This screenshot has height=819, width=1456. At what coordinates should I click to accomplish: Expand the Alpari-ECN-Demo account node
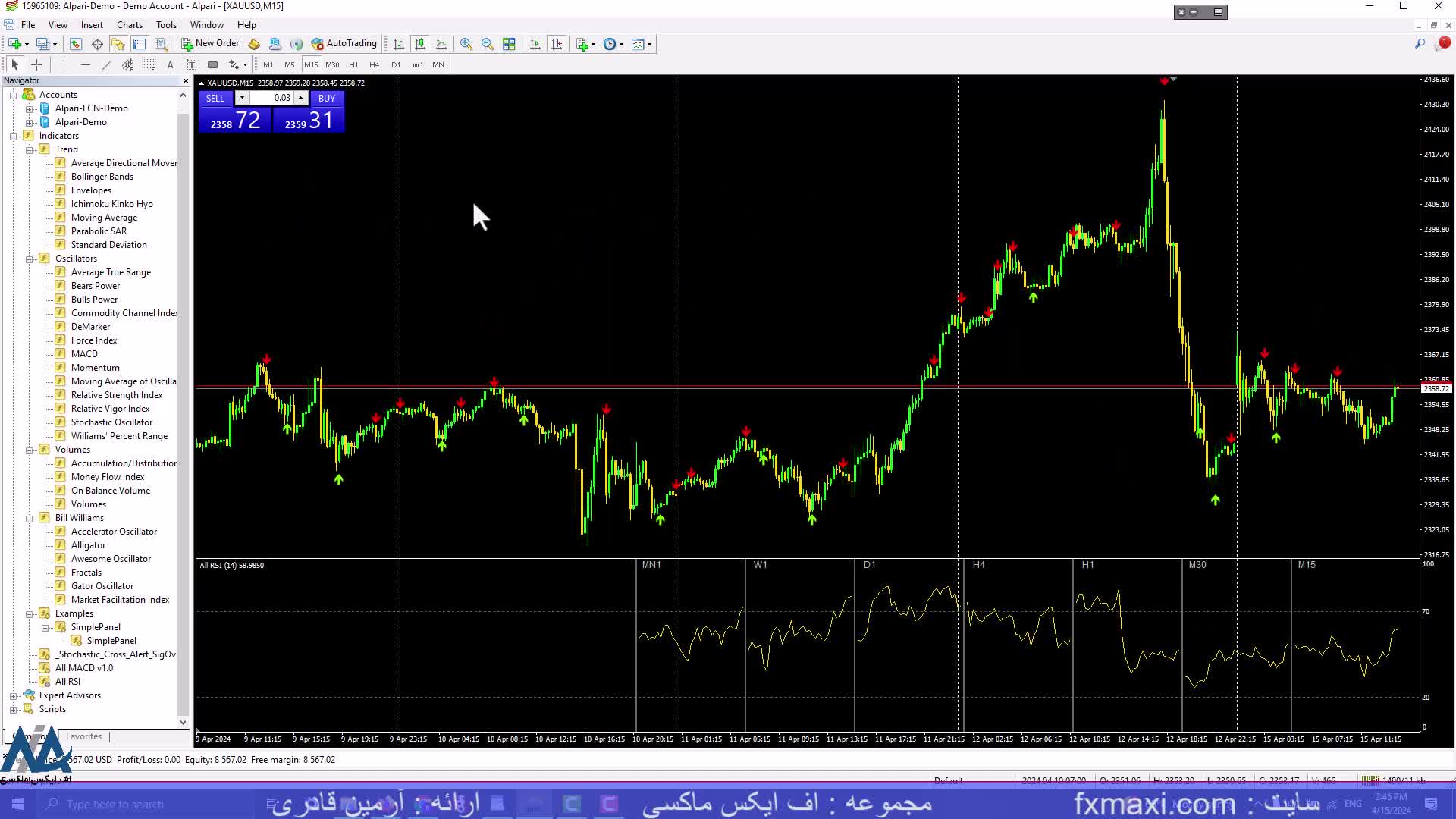pyautogui.click(x=29, y=108)
